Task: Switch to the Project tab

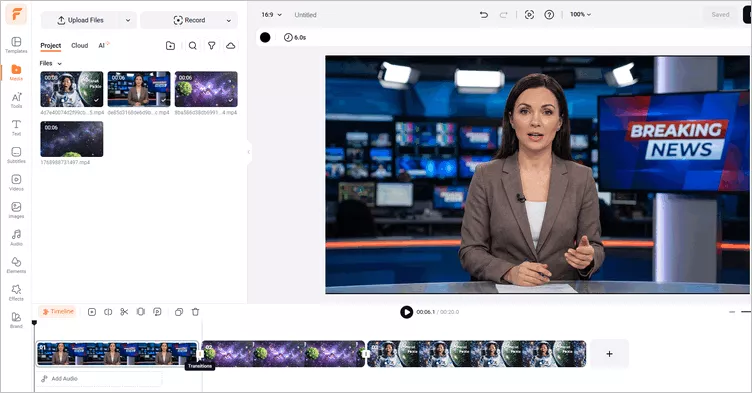Action: [51, 46]
